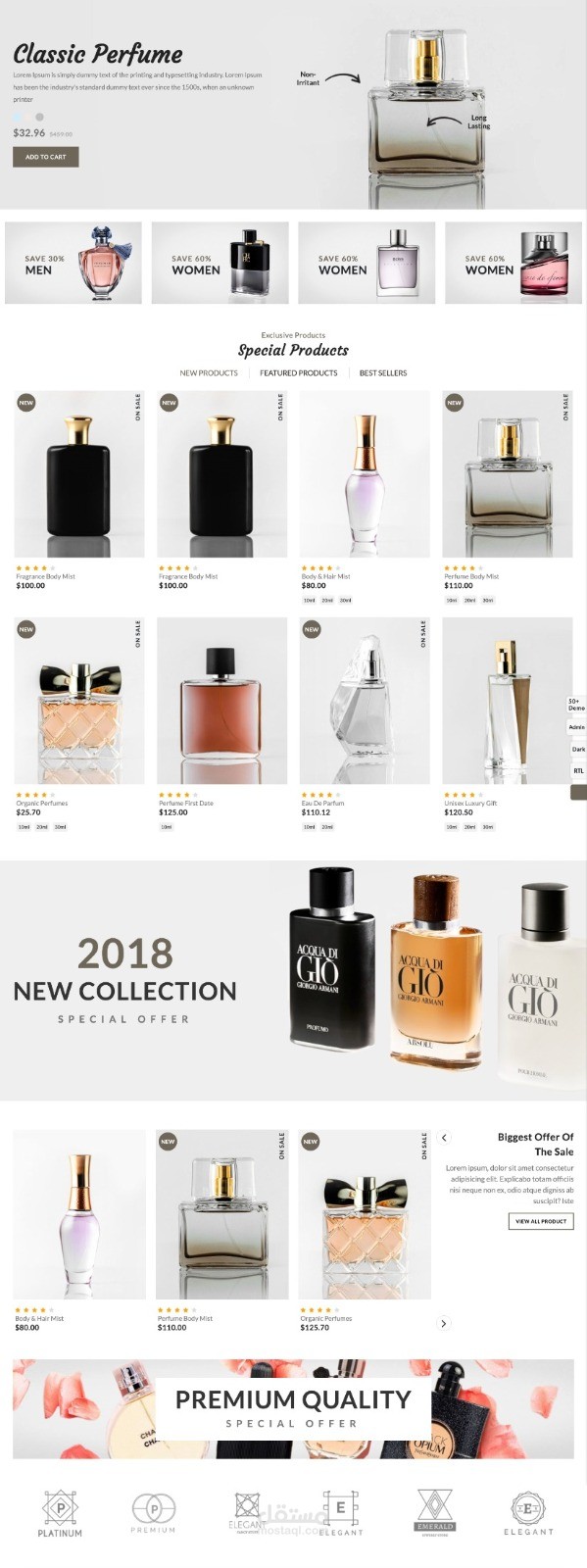Screen dimensions: 587x1568
Task: Click the Add To Cart button
Action: pos(45,157)
